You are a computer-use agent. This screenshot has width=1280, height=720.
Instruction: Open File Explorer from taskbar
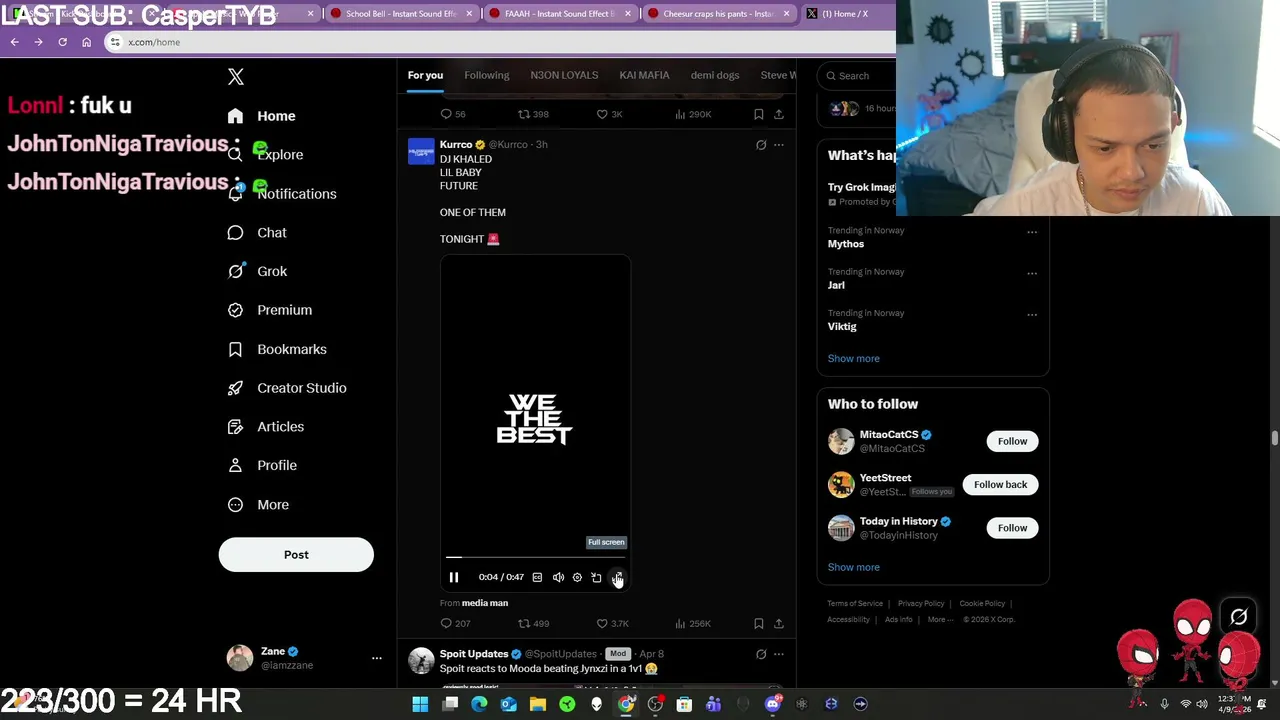537,704
